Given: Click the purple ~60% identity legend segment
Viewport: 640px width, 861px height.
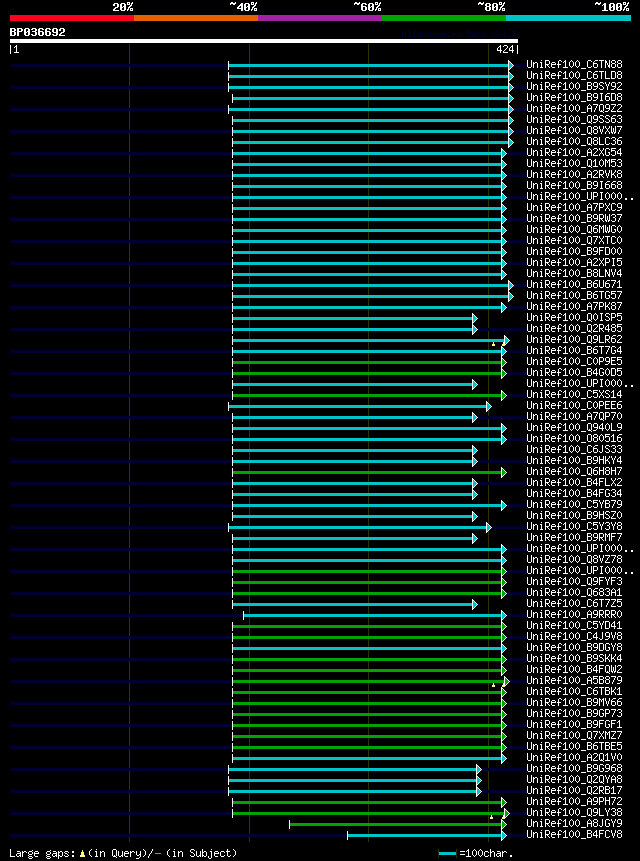Looking at the screenshot, I should [x=320, y=18].
